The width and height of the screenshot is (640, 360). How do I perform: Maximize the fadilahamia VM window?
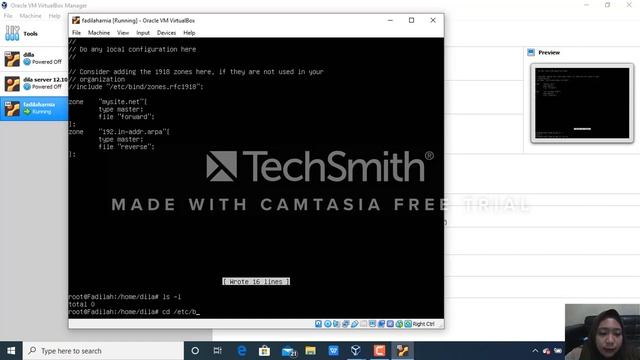(x=411, y=20)
